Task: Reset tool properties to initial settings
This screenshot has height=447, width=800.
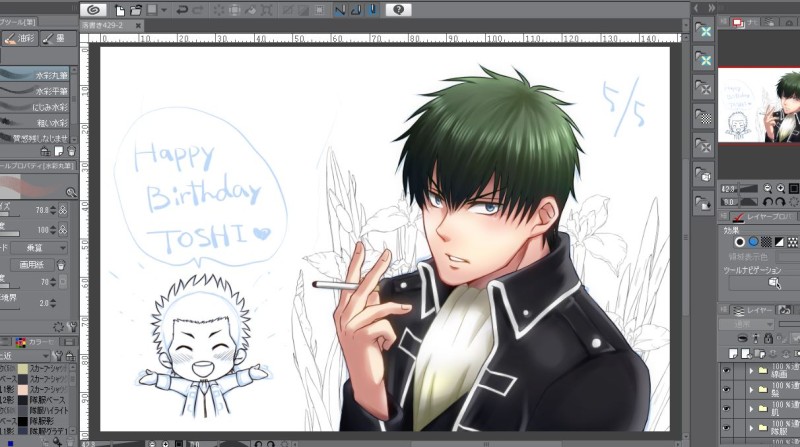Action: [x=58, y=326]
